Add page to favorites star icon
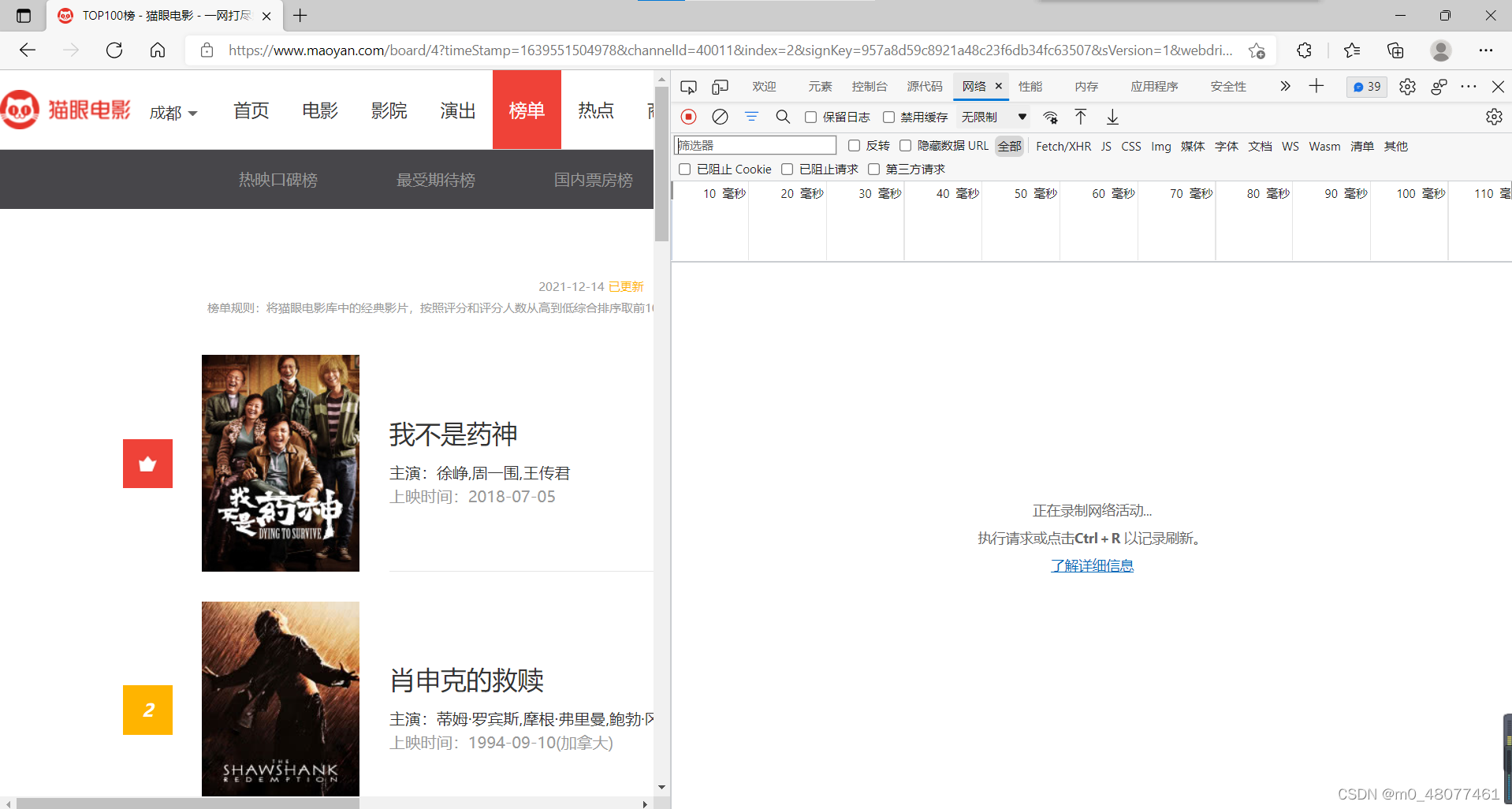 point(1257,50)
